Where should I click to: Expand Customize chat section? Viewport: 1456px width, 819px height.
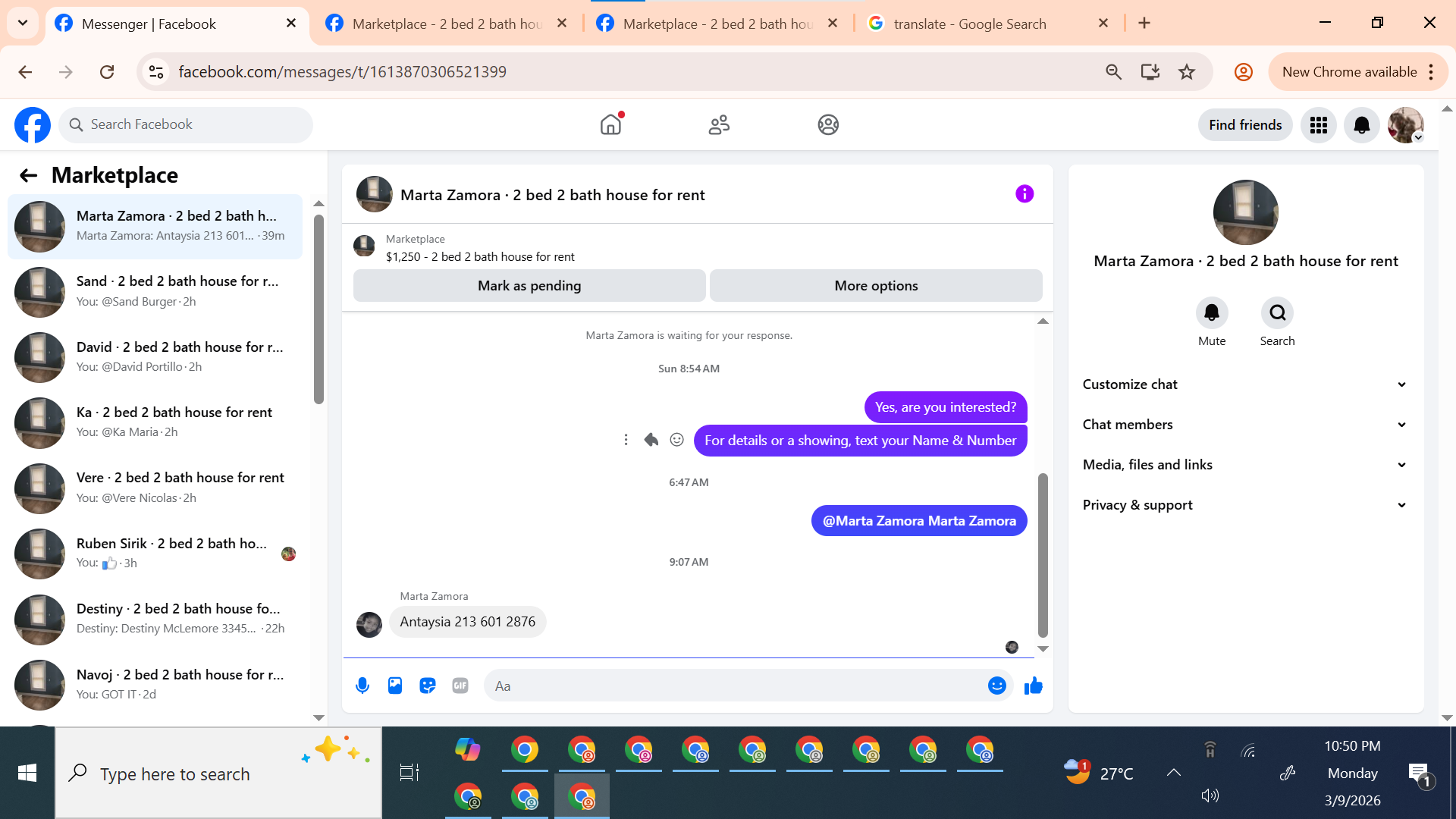coord(1245,384)
